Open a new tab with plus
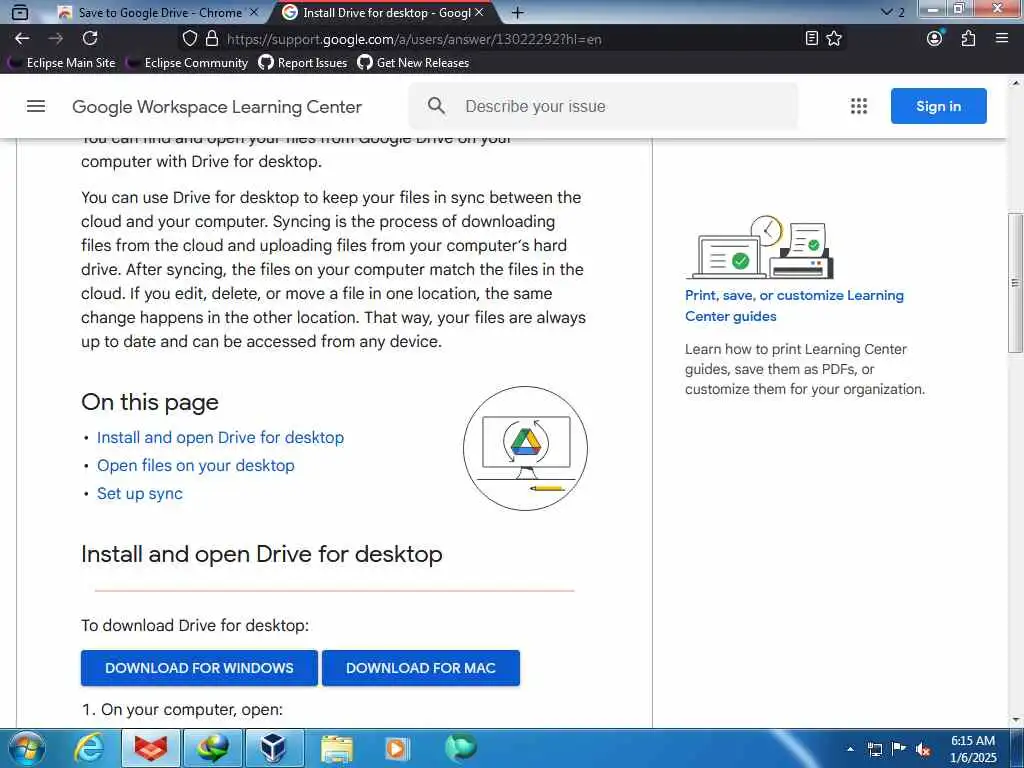This screenshot has height=768, width=1024. coord(518,12)
